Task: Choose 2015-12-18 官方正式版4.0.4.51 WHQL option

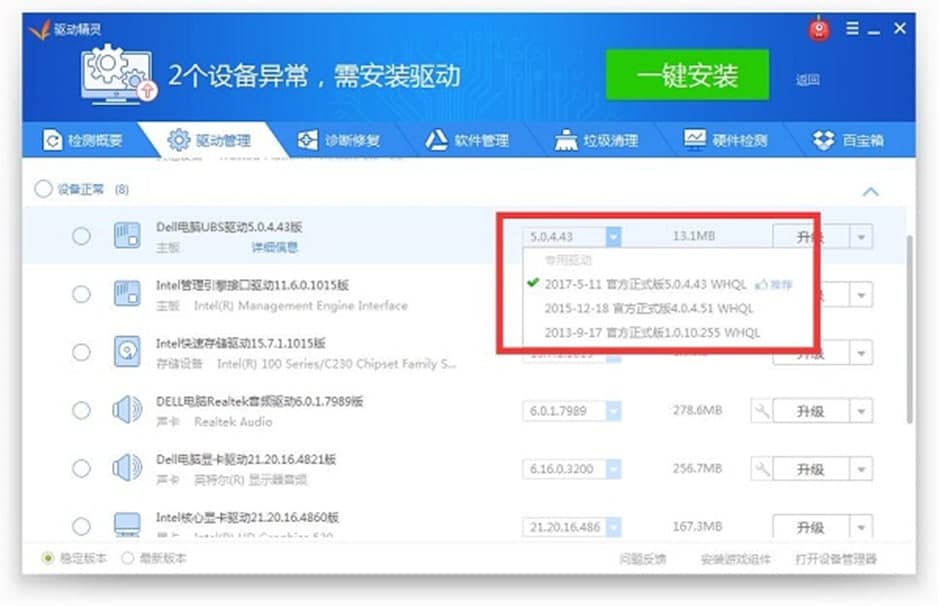Action: click(648, 309)
